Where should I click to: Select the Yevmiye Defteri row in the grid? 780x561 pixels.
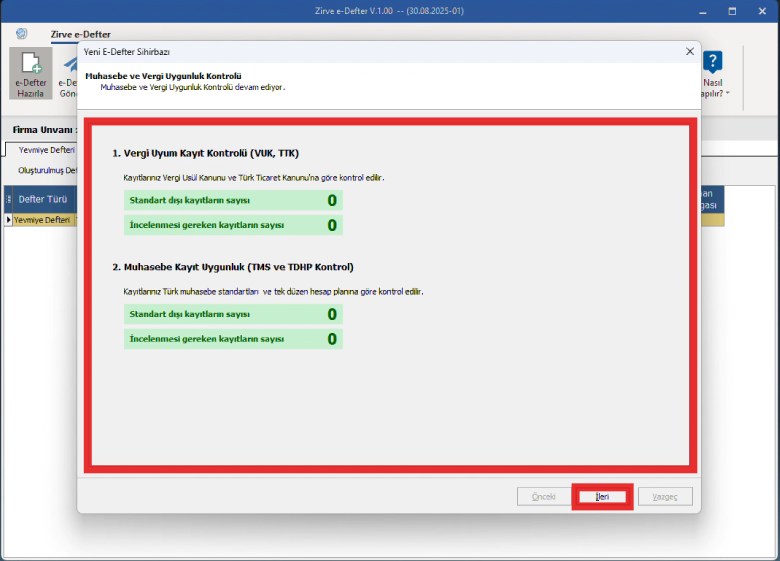(42, 220)
